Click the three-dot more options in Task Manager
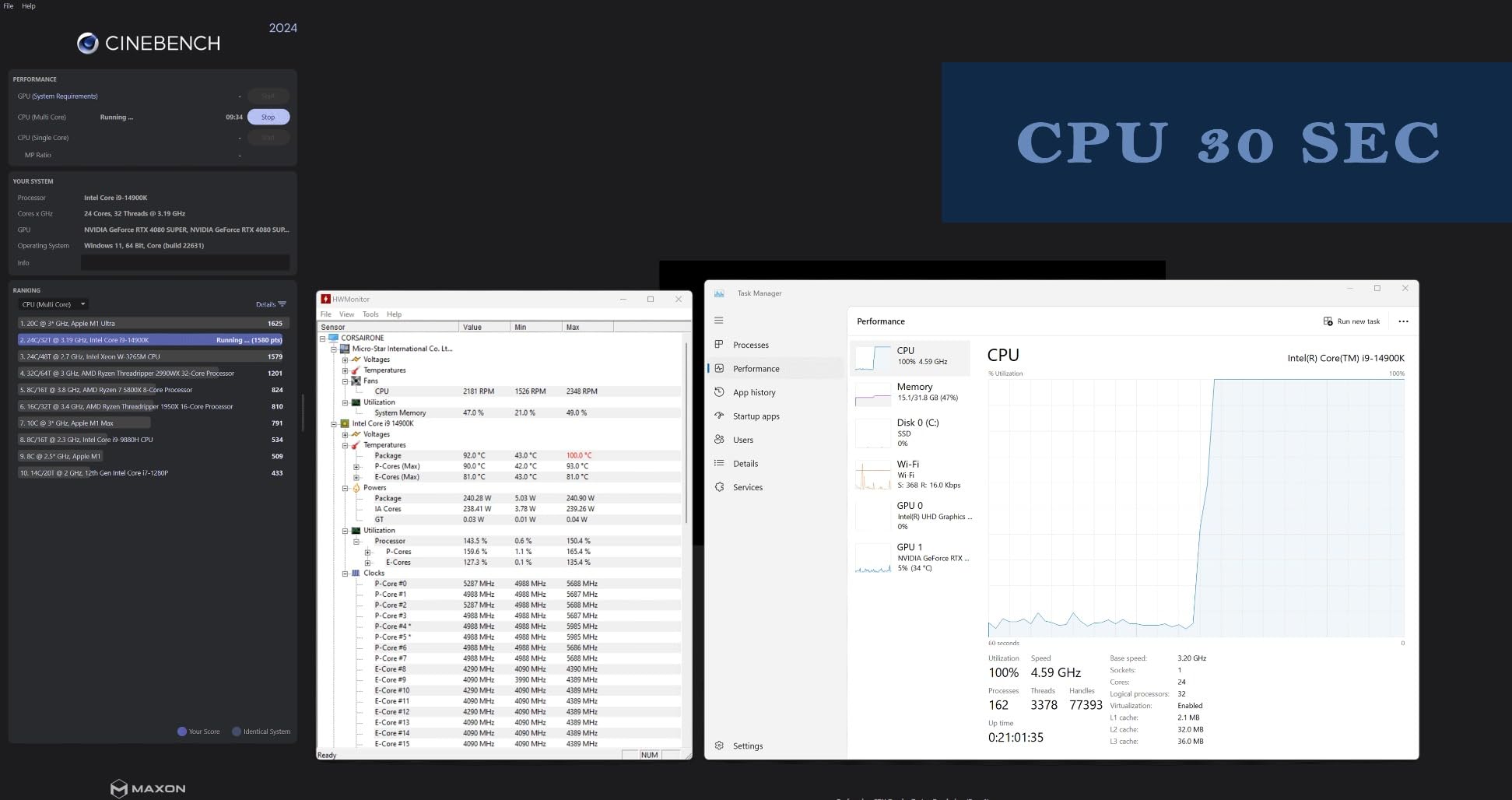This screenshot has height=800, width=1512. click(x=1403, y=321)
